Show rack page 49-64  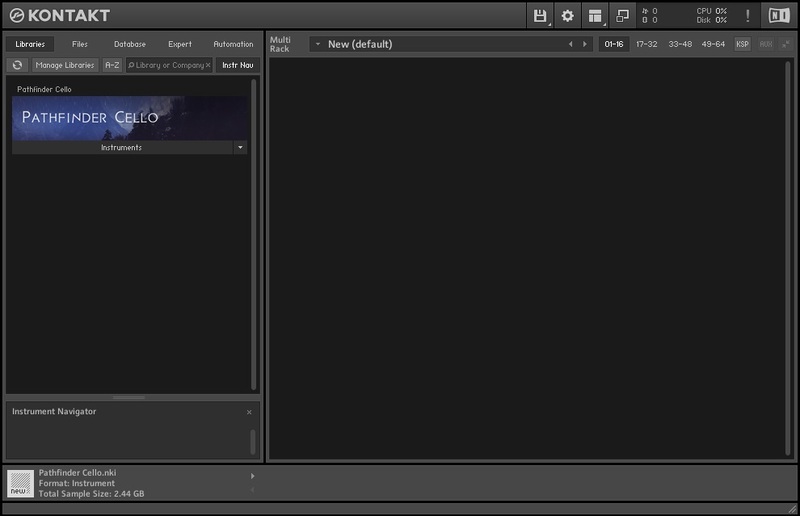point(713,44)
